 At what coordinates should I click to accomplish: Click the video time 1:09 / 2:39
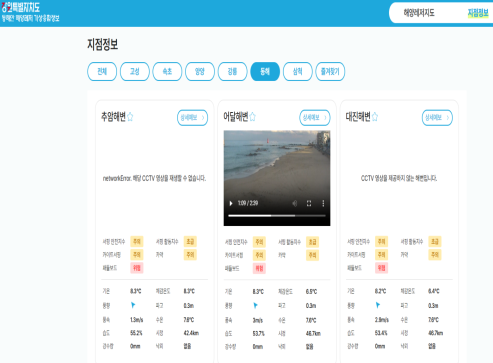[x=248, y=203]
